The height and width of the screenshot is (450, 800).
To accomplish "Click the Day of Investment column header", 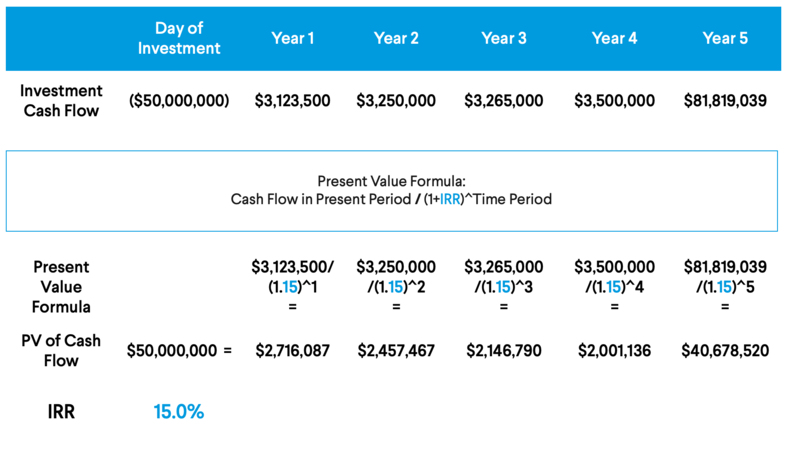I will pos(179,38).
